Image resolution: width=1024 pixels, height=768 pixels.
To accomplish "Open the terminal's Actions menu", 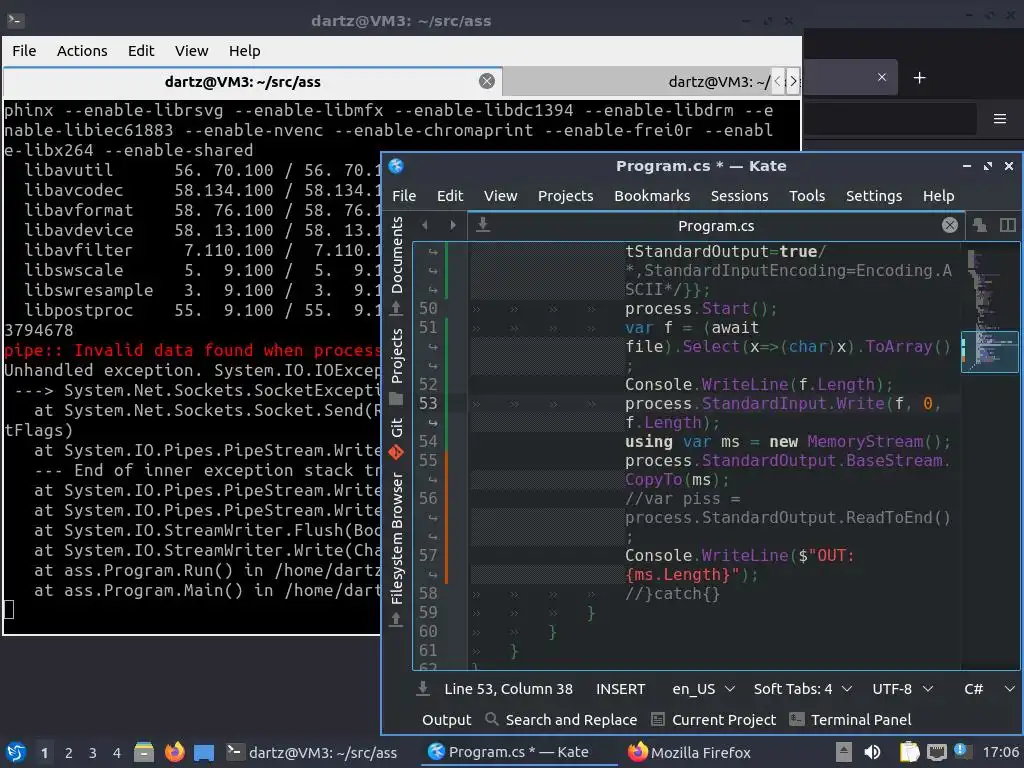I will [82, 51].
